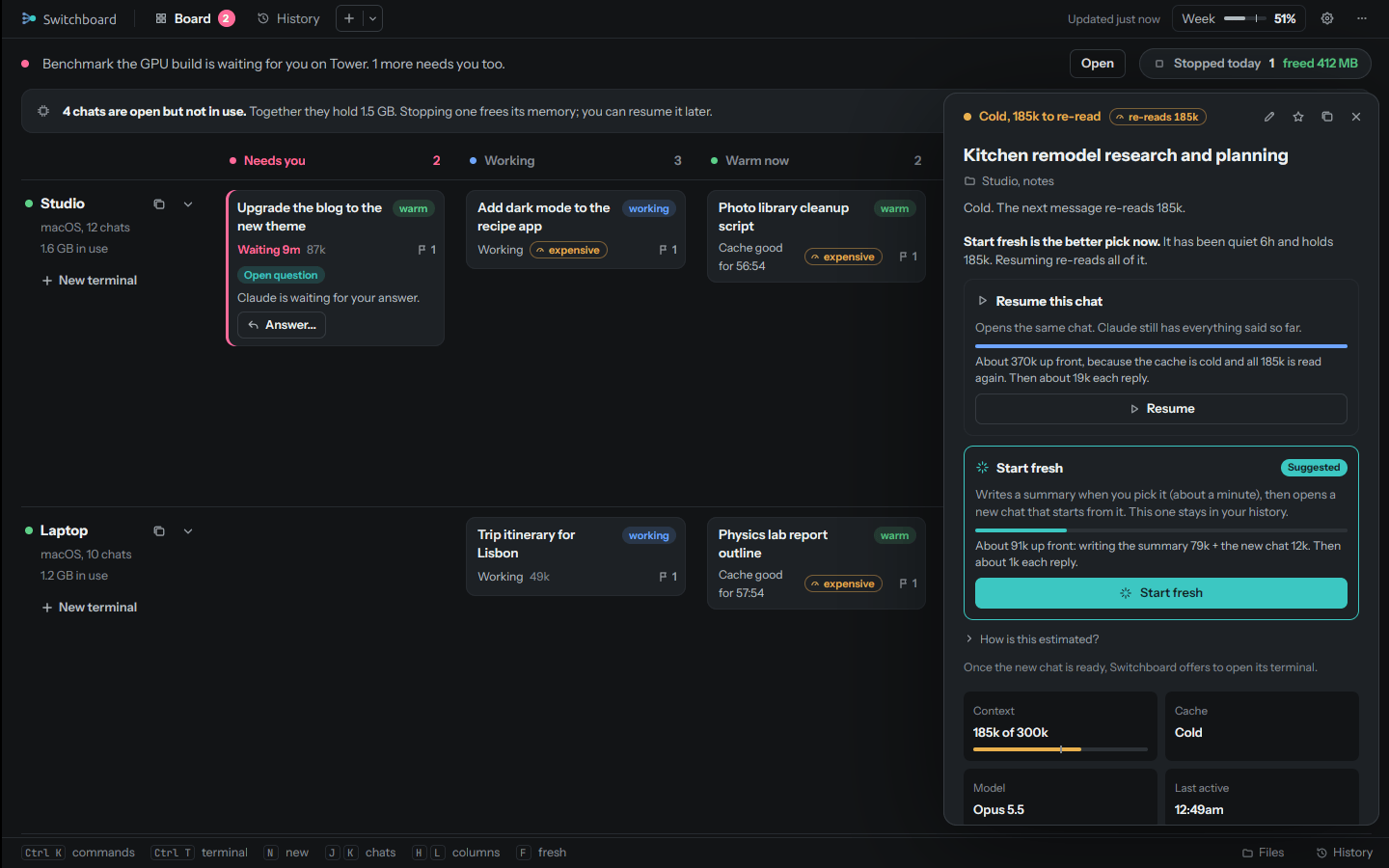Image resolution: width=1389 pixels, height=868 pixels.
Task: Click the Resume button
Action: (x=1161, y=409)
